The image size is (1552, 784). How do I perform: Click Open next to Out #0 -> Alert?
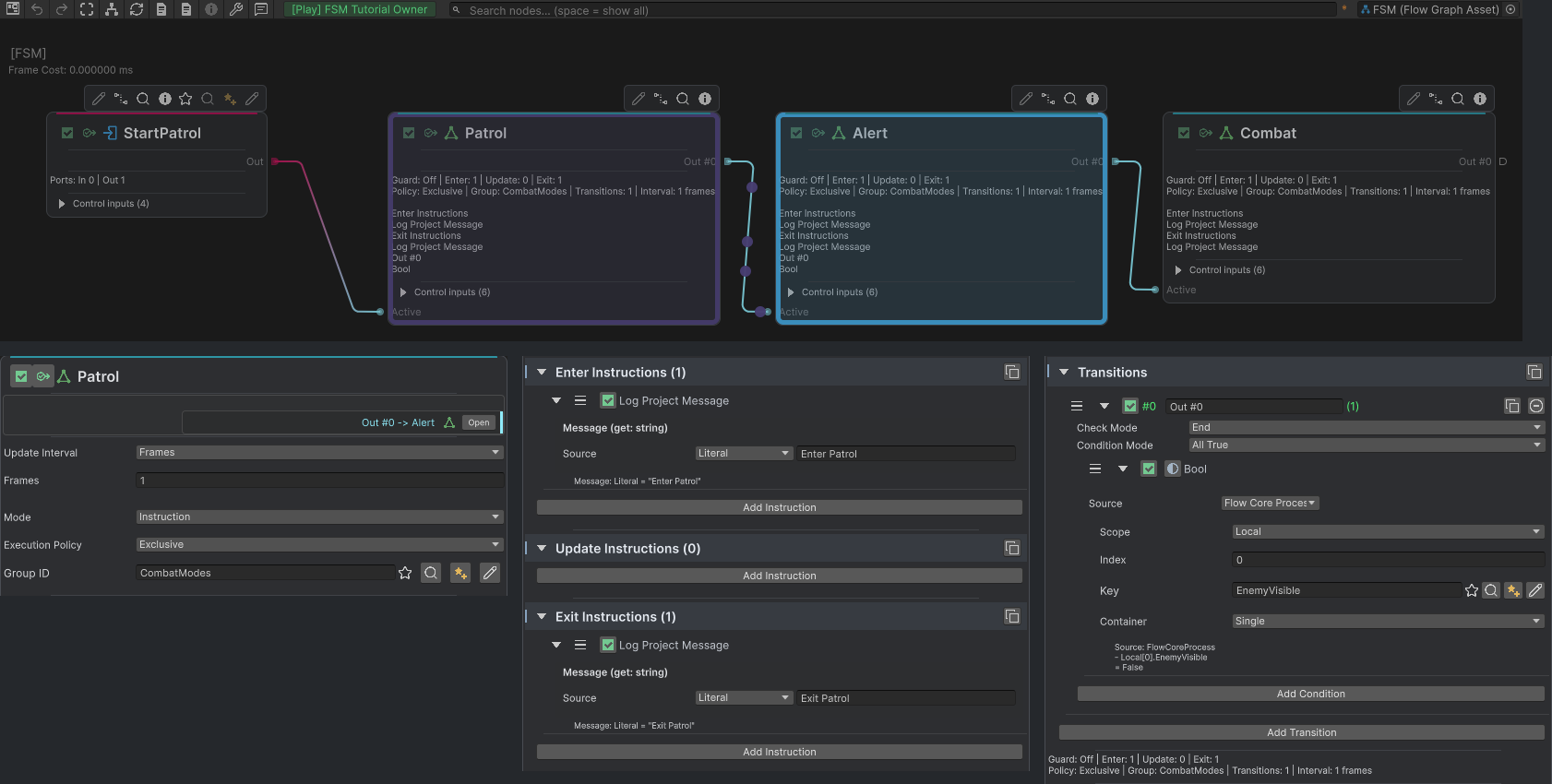pos(479,422)
